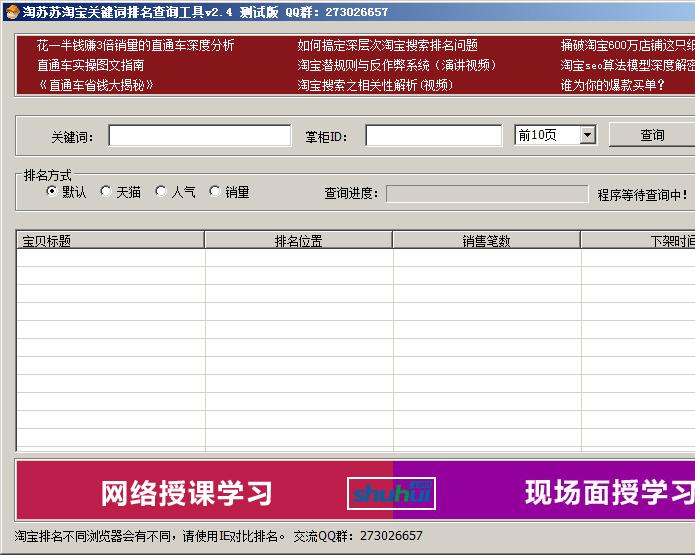Click the 程序等待查询中! status text
This screenshot has width=695, height=555.
pyautogui.click(x=642, y=194)
